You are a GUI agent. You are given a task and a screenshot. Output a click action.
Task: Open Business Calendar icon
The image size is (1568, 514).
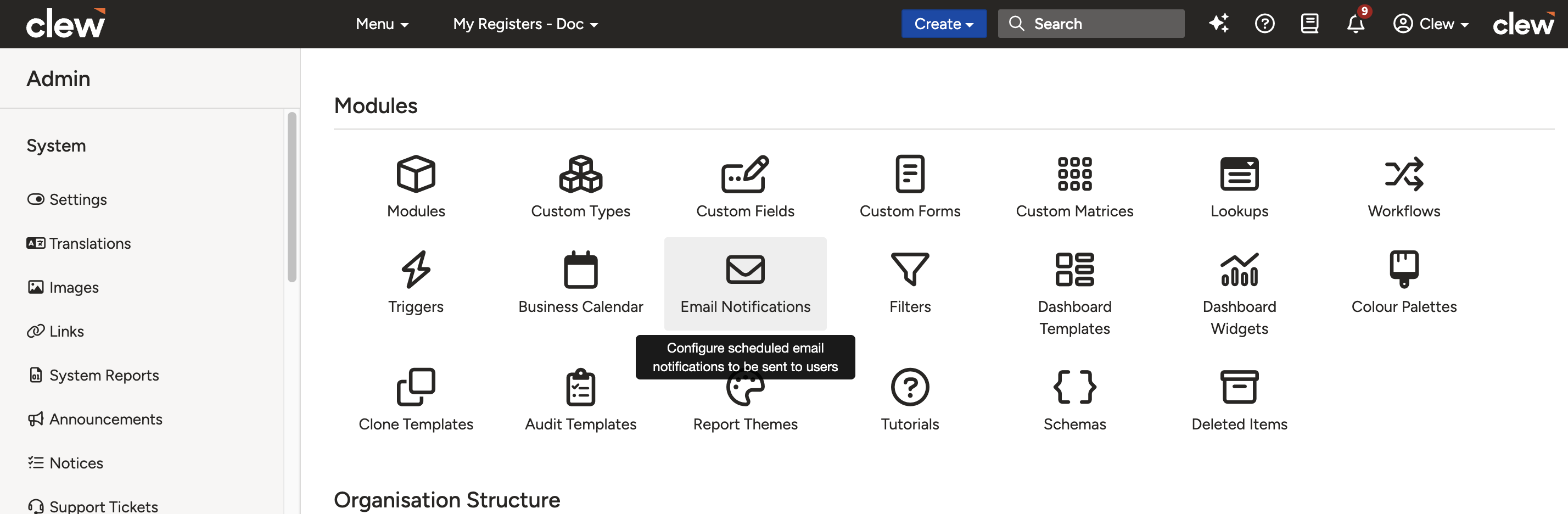(581, 269)
